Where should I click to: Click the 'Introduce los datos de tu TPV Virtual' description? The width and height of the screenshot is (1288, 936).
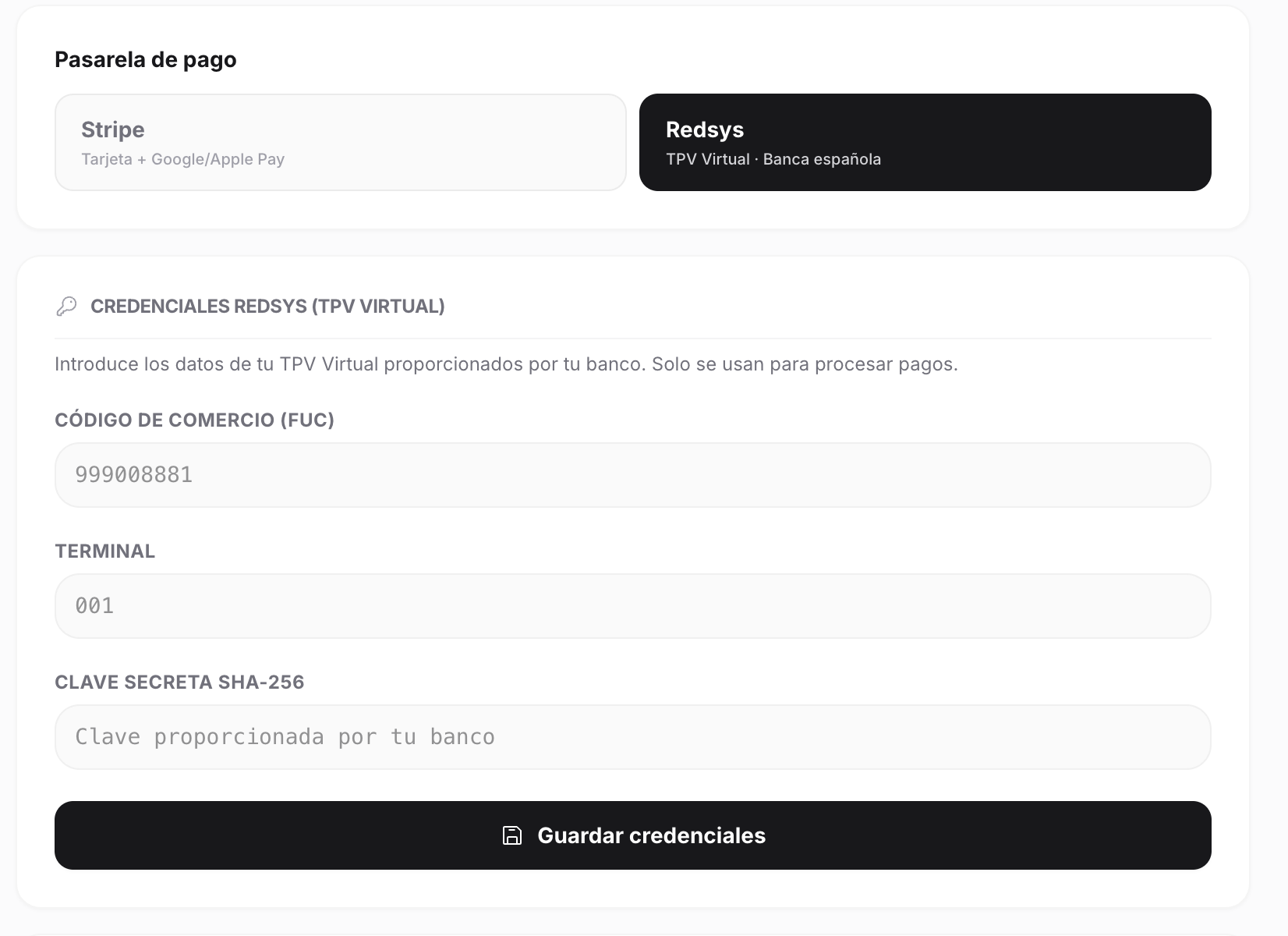tap(506, 364)
